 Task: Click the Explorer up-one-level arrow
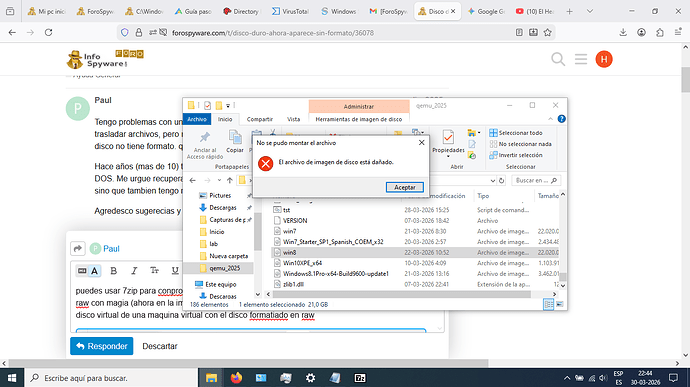pos(230,181)
